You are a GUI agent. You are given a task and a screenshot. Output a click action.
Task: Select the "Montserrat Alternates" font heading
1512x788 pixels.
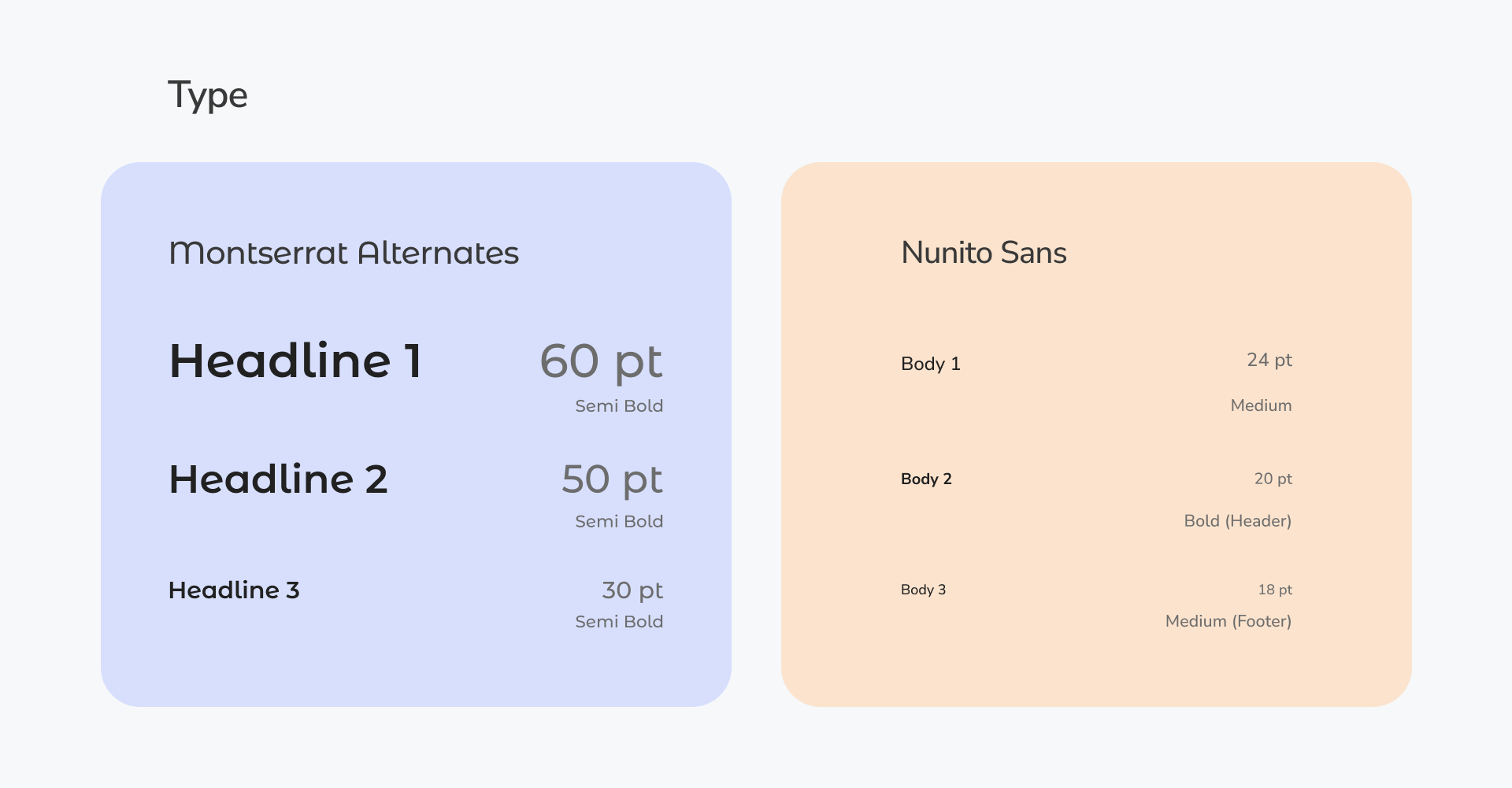click(x=344, y=253)
